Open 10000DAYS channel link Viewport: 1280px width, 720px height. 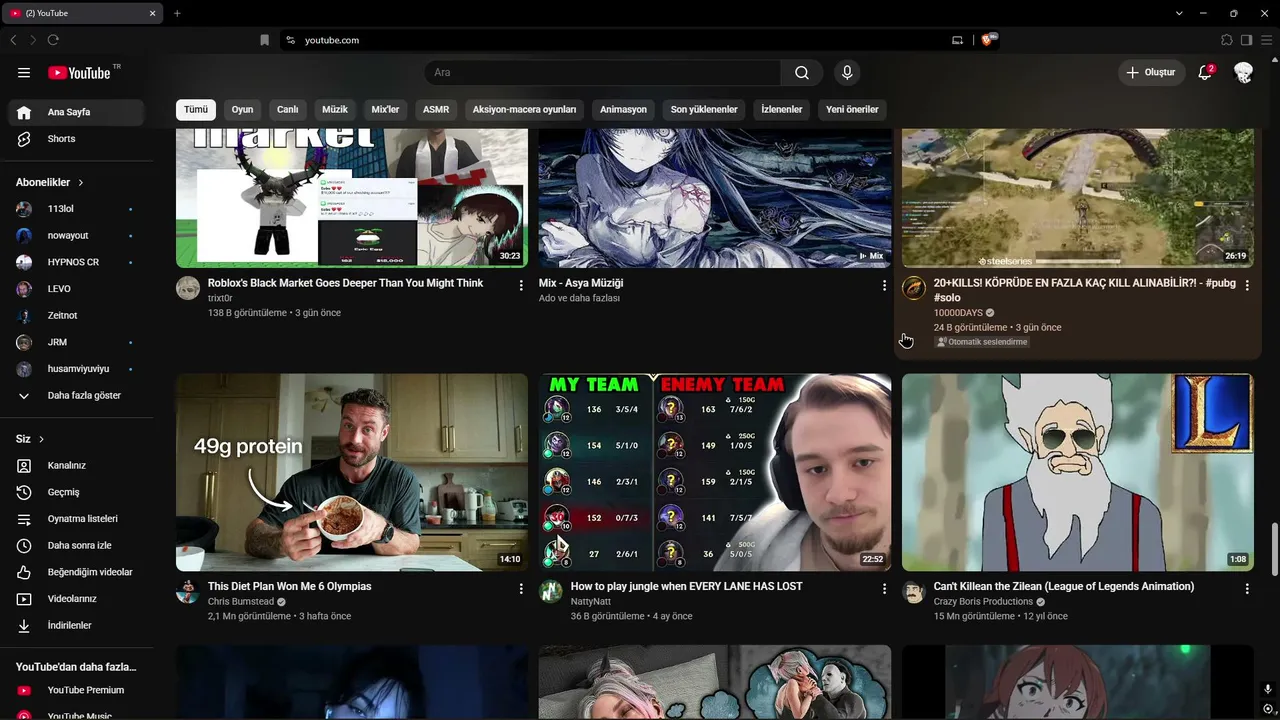[x=958, y=313]
